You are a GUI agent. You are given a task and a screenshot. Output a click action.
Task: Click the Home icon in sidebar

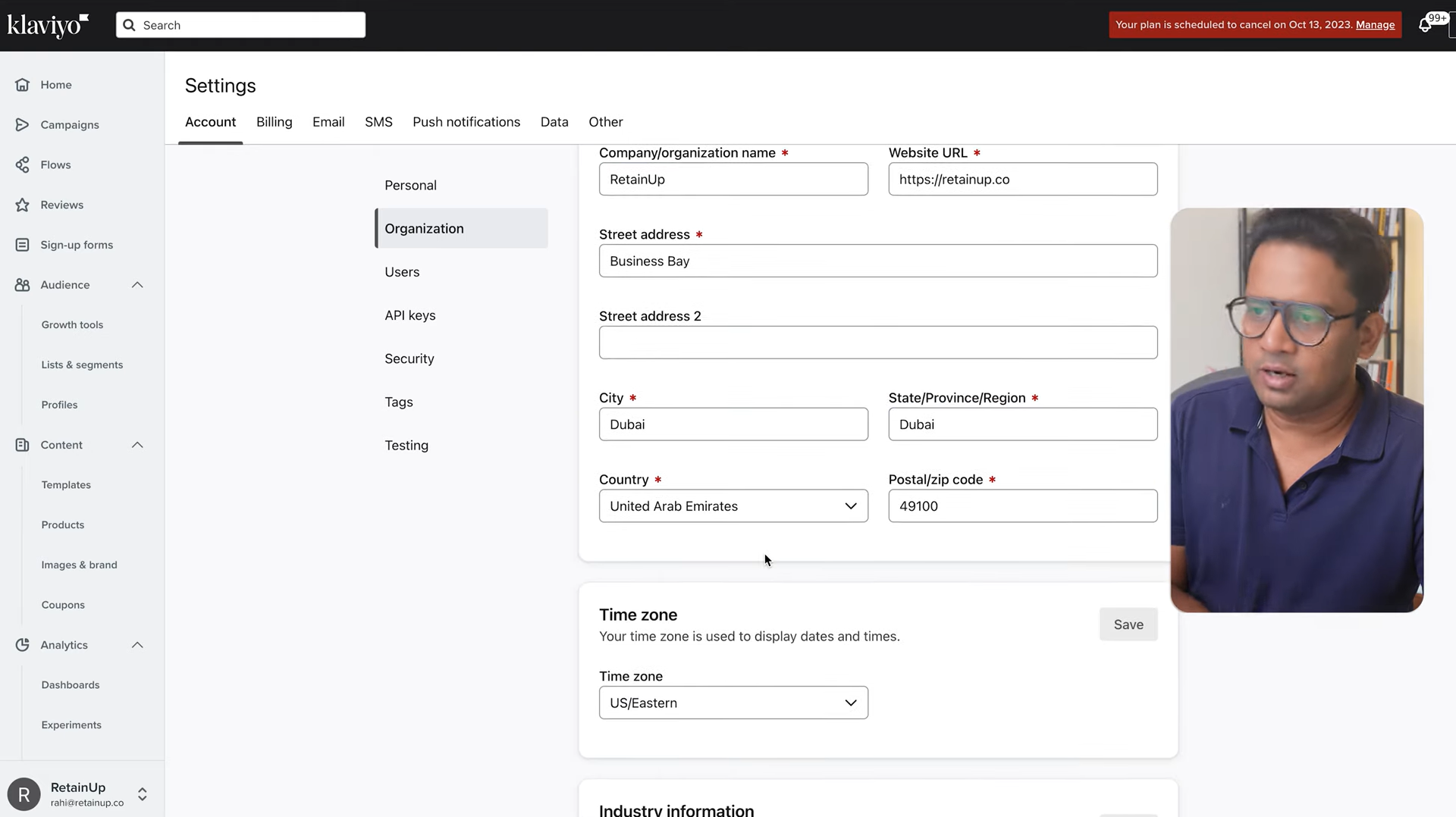pyautogui.click(x=23, y=85)
